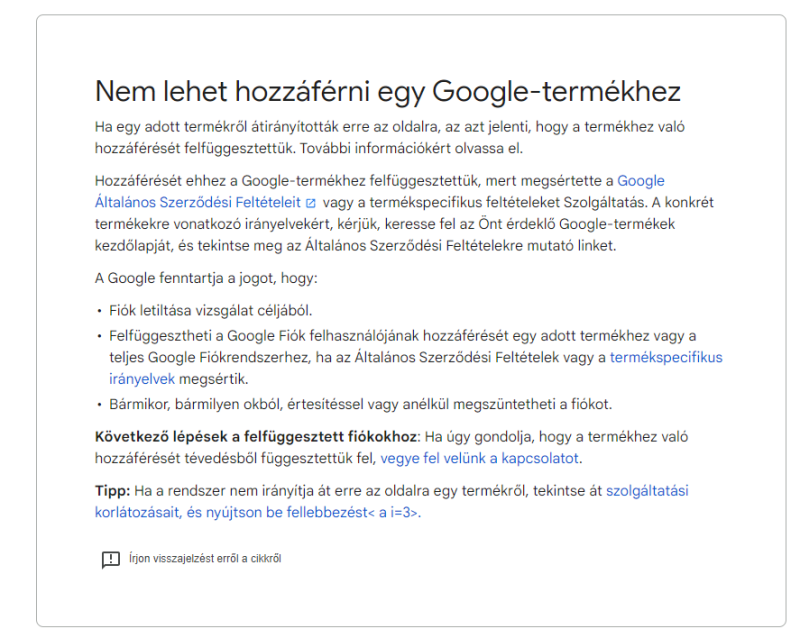The width and height of the screenshot is (800, 638).
Task: Select the 'Felfüggesztheti a Google Fiók' bullet item
Action: (416, 357)
